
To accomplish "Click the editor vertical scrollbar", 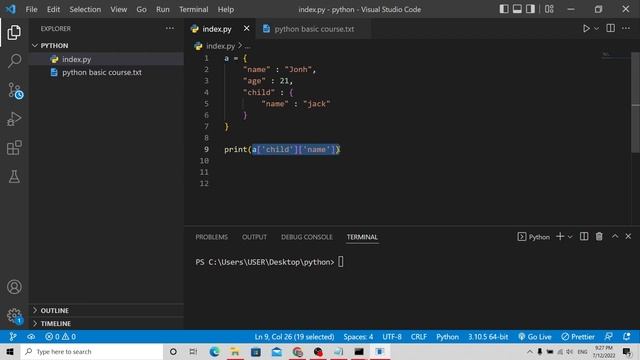I will 635,102.
